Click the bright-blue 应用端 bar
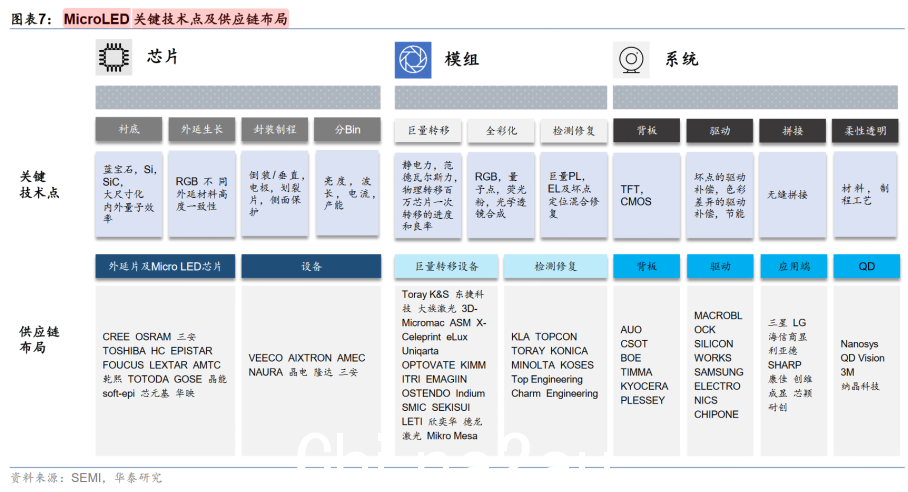The width and height of the screenshot is (908, 492). [793, 266]
